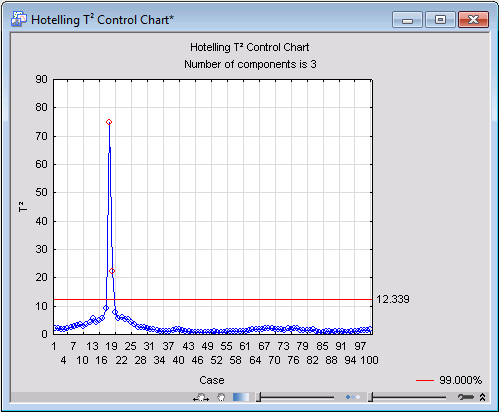Click the x-axis label '100'
Screen dimensions: 499x412
(369, 360)
